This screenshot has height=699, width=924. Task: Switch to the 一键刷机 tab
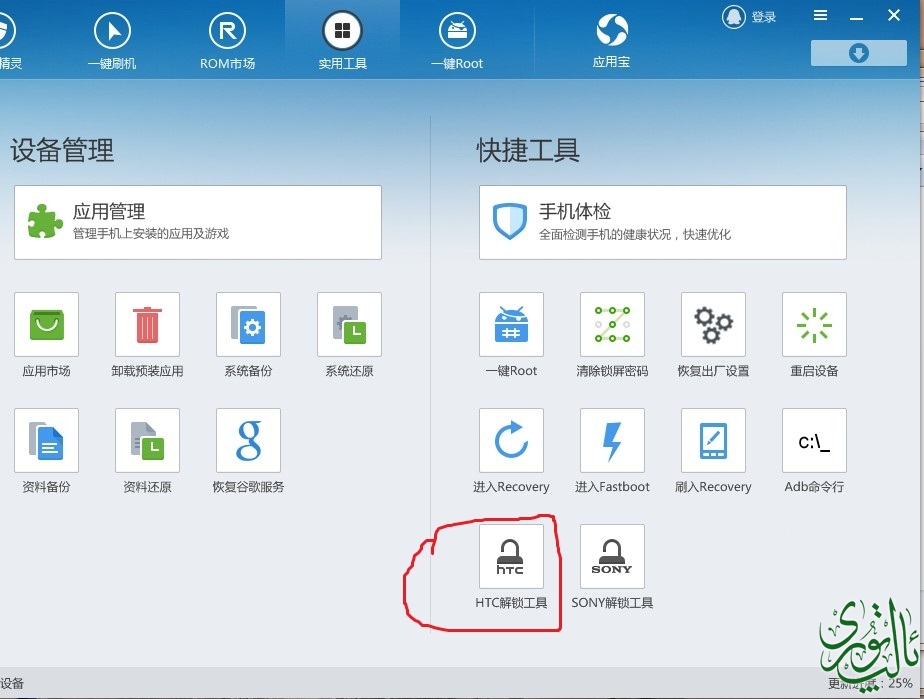coord(112,40)
